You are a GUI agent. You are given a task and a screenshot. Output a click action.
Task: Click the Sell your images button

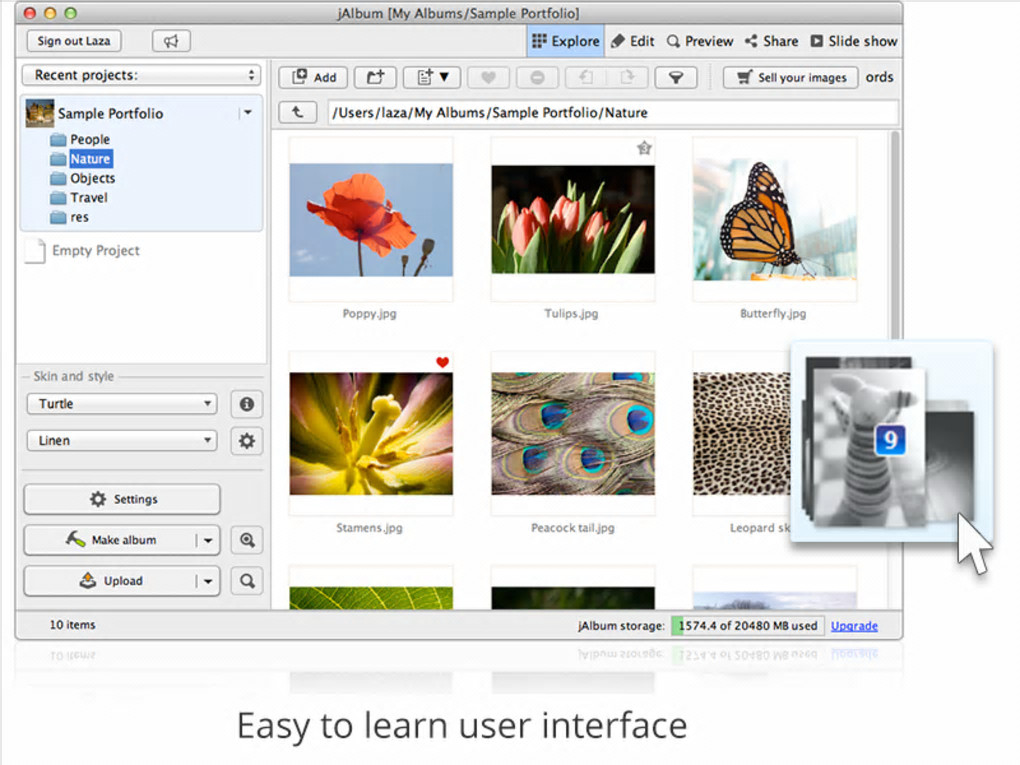click(790, 77)
